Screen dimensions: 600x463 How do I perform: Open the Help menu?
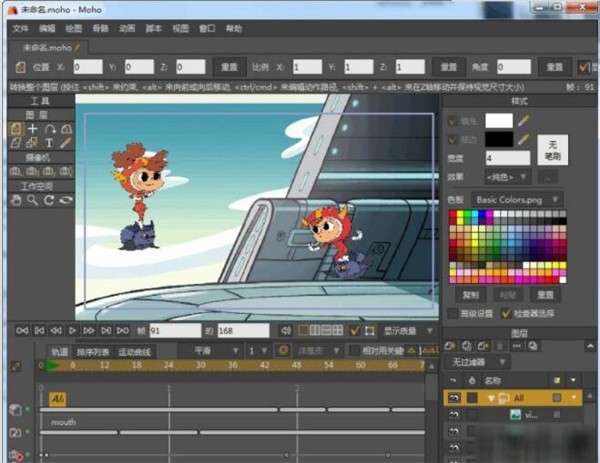(234, 29)
